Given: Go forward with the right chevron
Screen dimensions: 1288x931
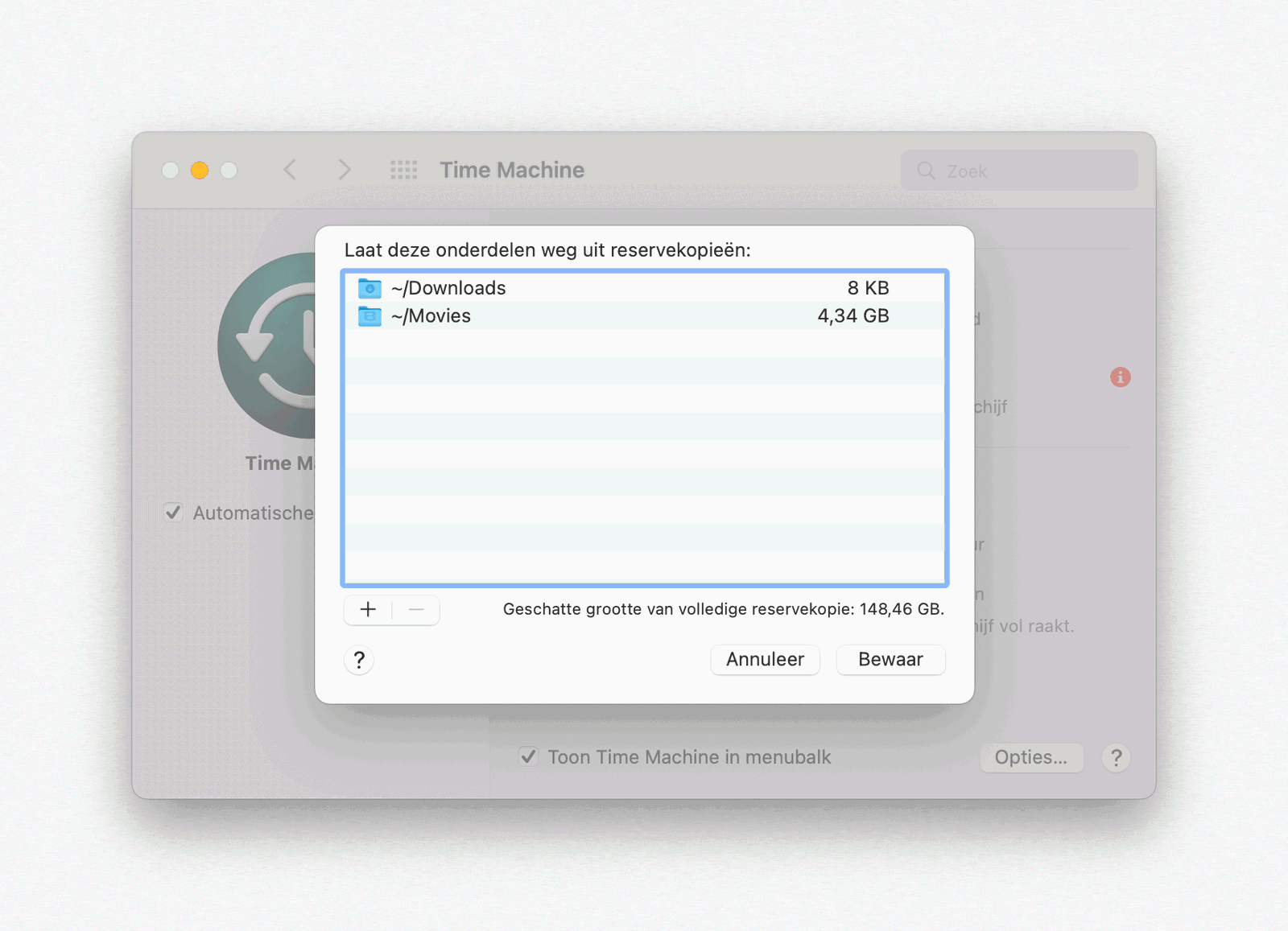Looking at the screenshot, I should point(345,170).
